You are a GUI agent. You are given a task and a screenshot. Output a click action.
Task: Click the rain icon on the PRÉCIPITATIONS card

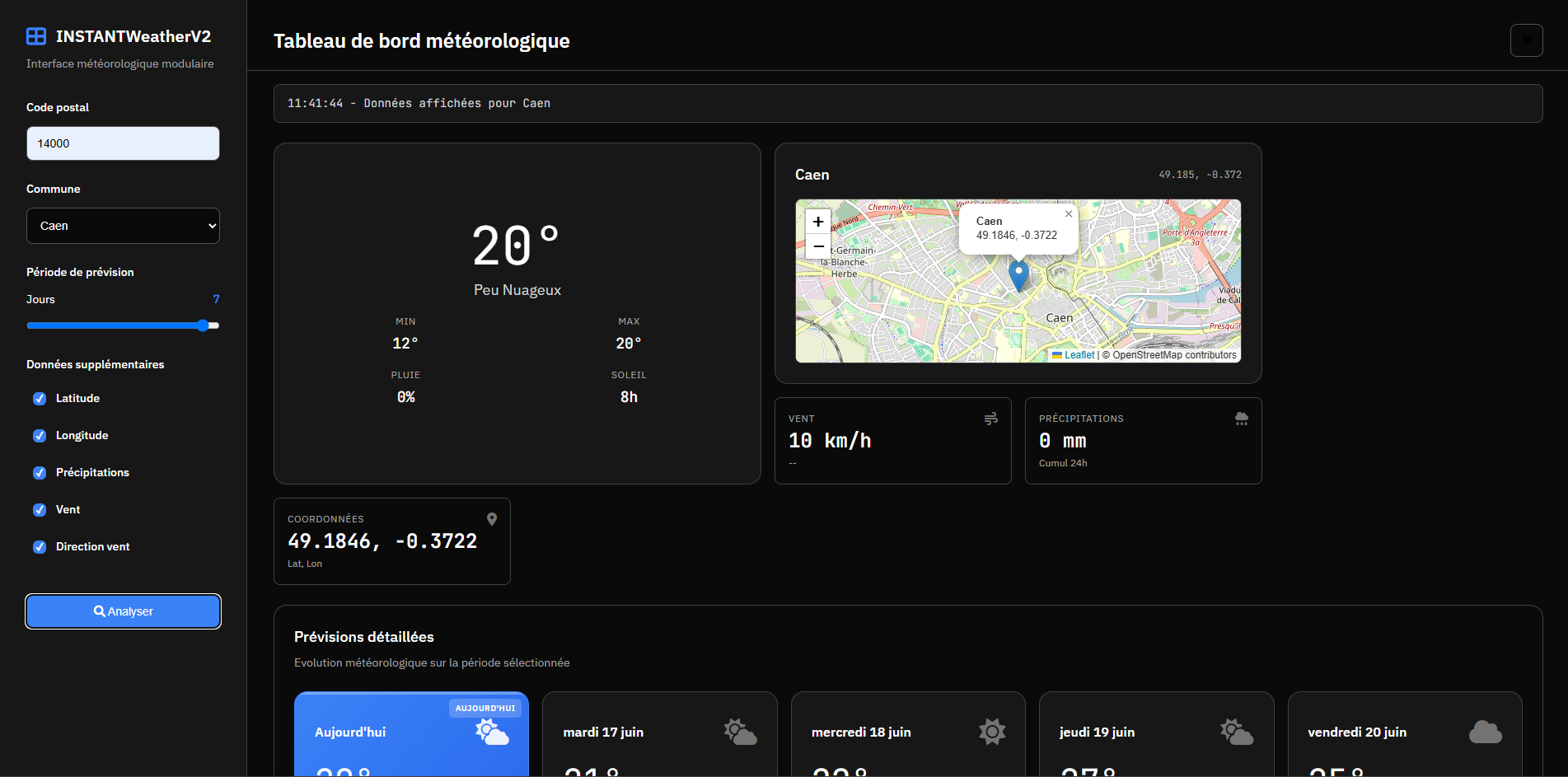tap(1242, 419)
